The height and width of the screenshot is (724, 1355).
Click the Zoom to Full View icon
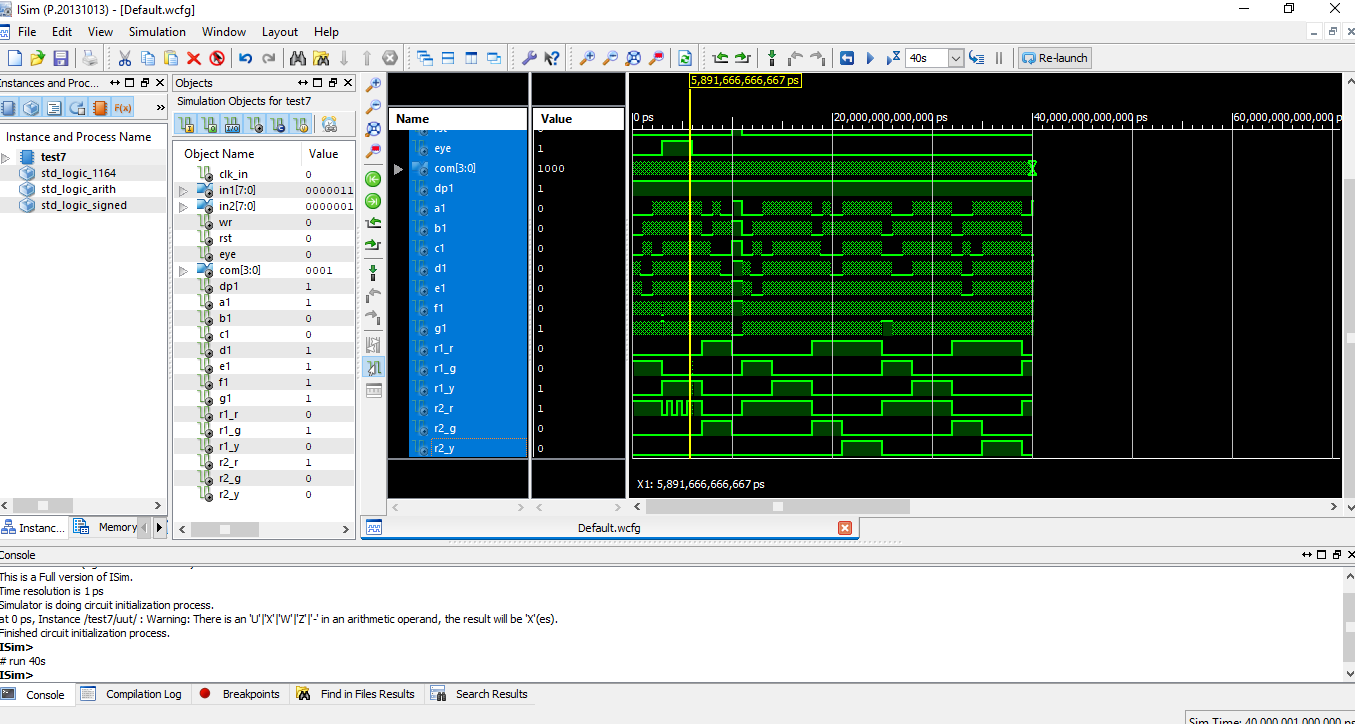click(375, 128)
